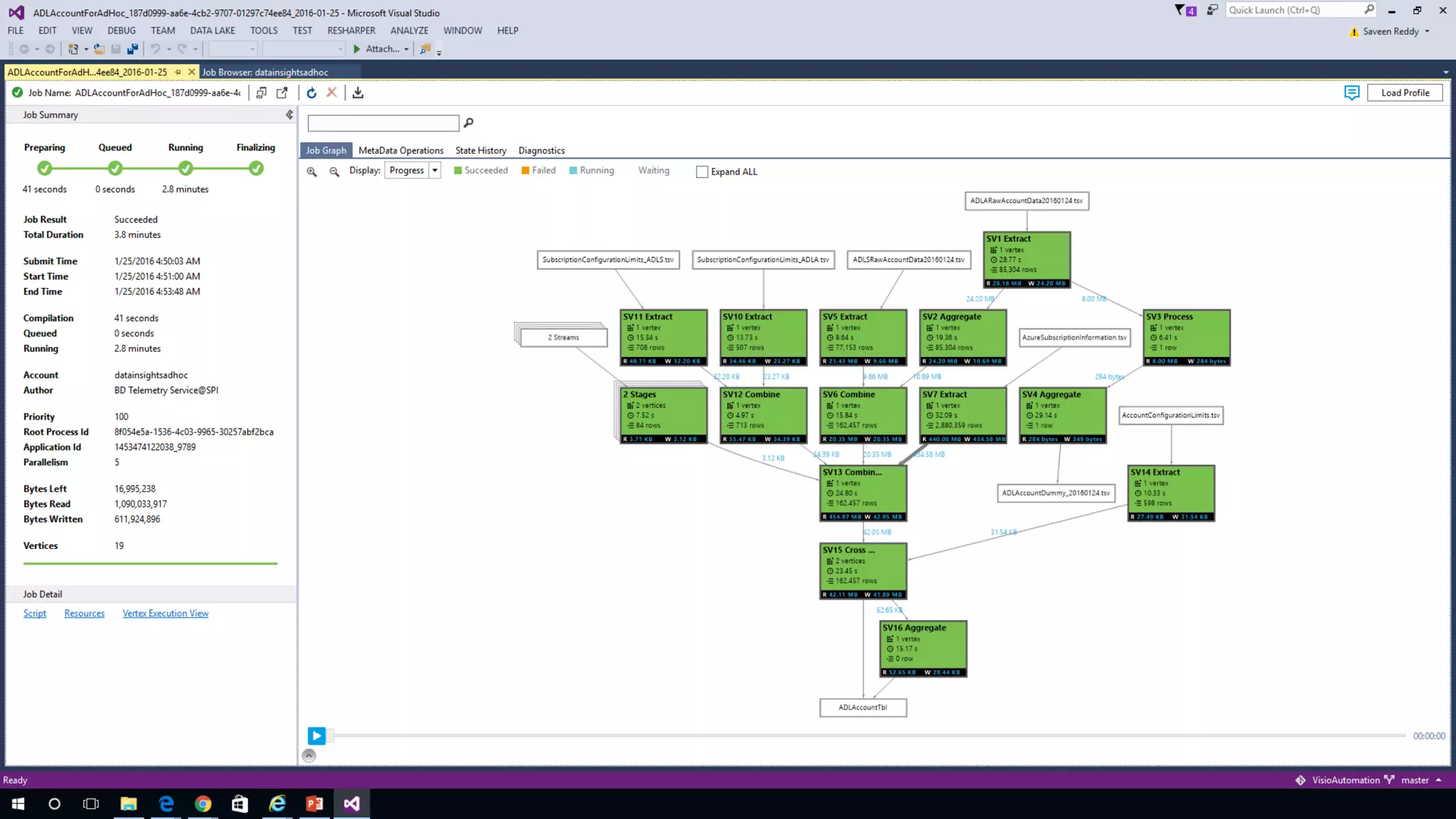This screenshot has width=1456, height=819.
Task: Click the download job icon
Action: pyautogui.click(x=358, y=93)
